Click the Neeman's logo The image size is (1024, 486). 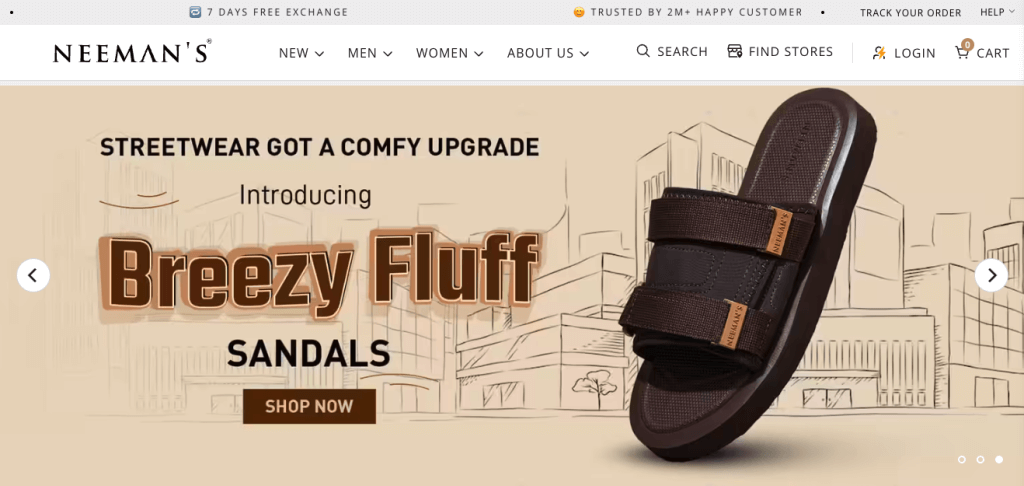click(132, 52)
